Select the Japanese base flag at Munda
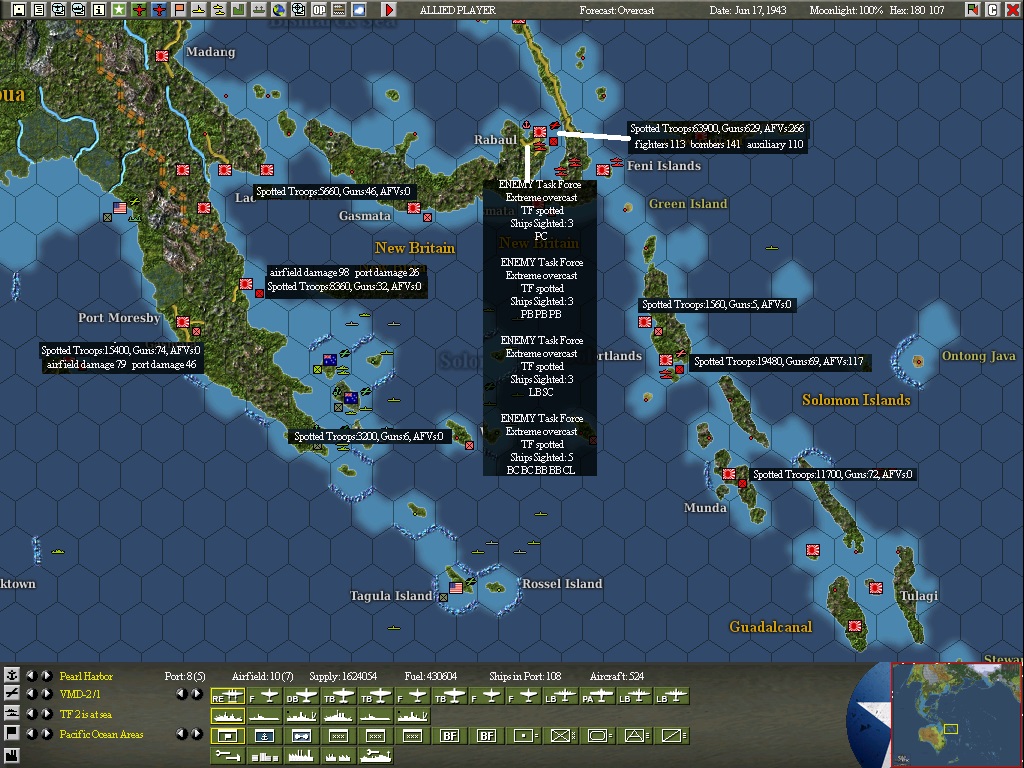Screen dimensions: 1024x768 (729, 474)
